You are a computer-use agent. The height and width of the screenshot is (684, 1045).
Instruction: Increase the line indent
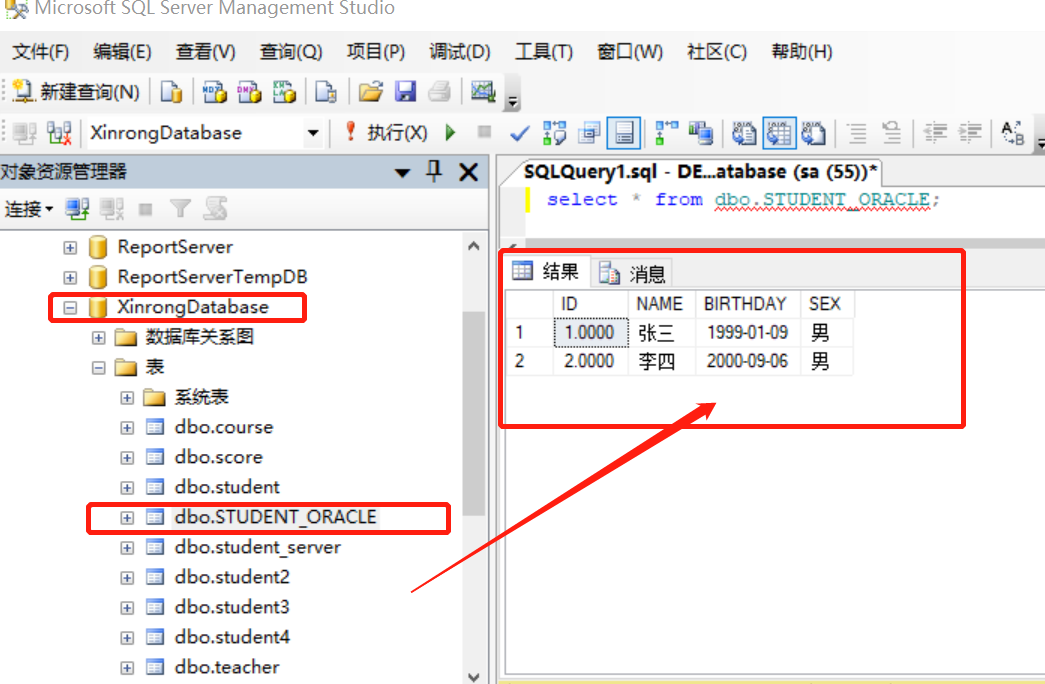click(x=970, y=133)
